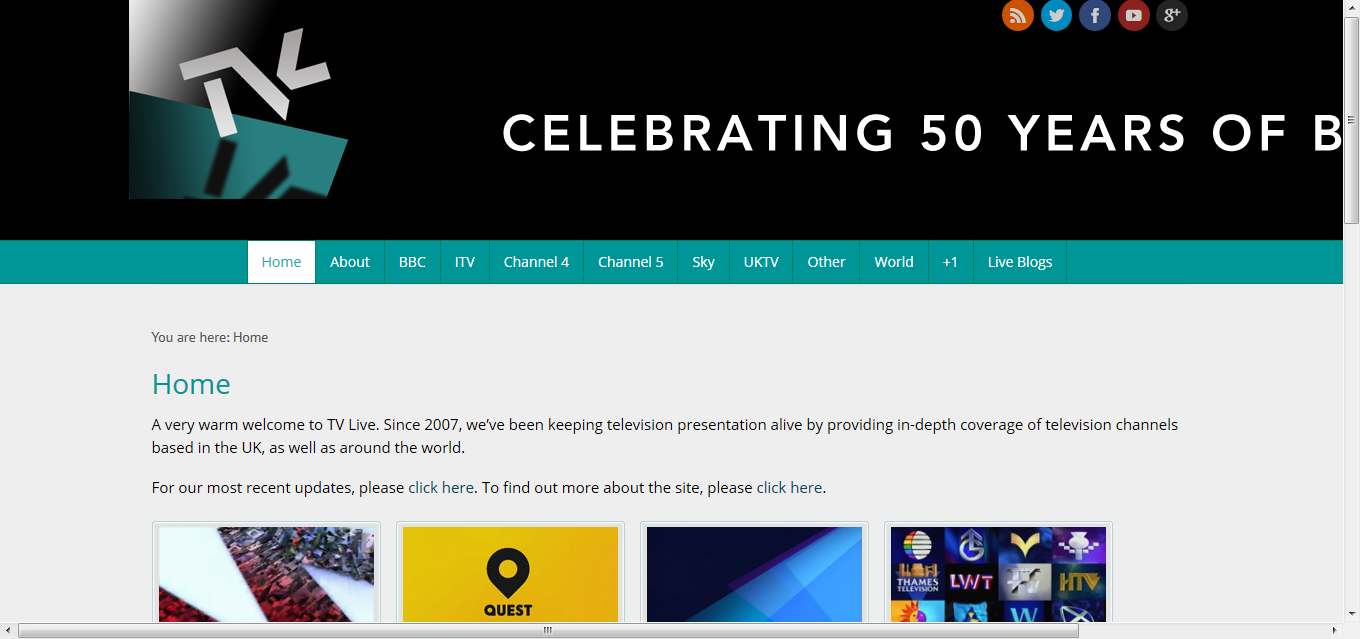
Task: Open the RSS feed icon
Action: 1018,15
